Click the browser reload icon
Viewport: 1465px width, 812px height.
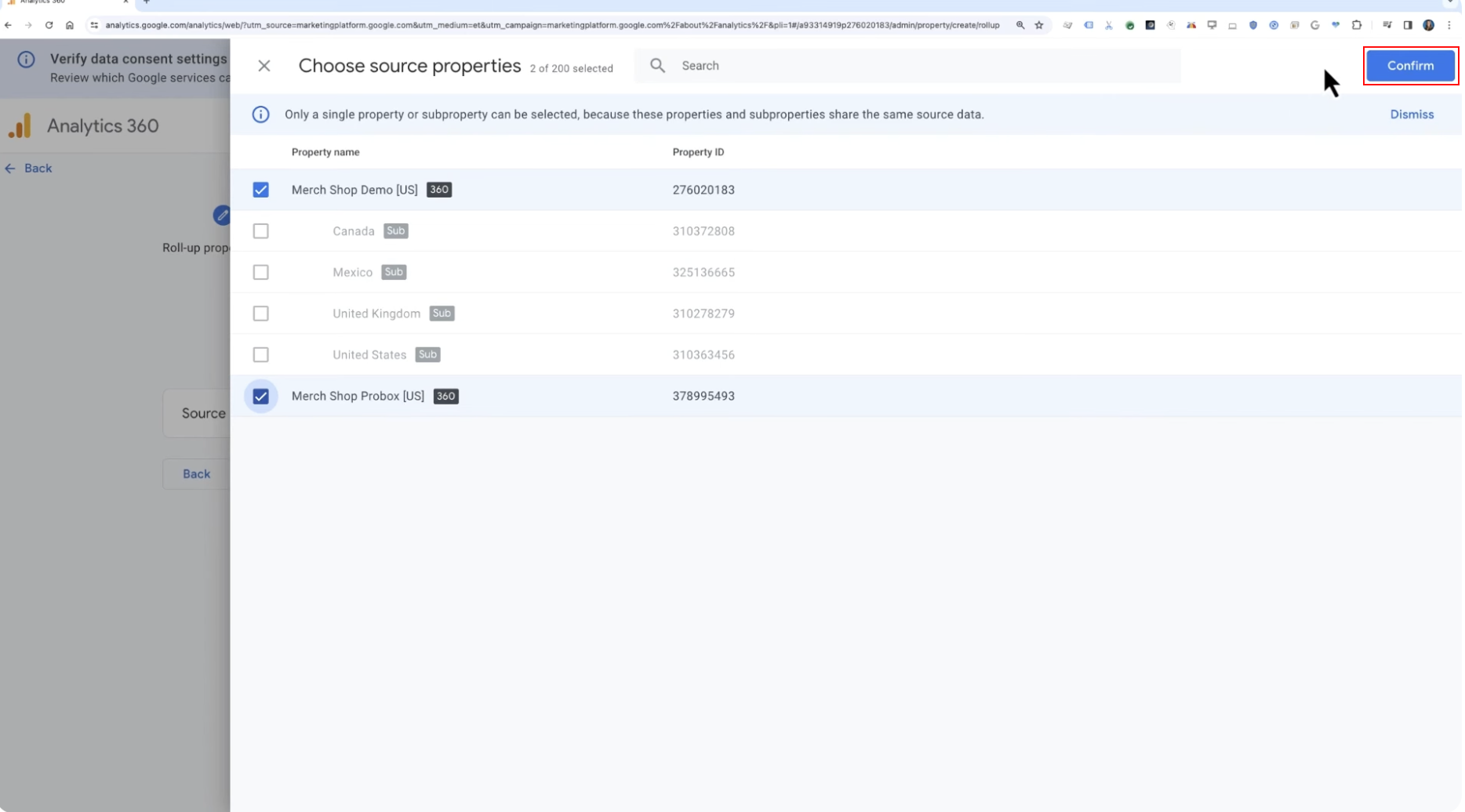tap(49, 25)
